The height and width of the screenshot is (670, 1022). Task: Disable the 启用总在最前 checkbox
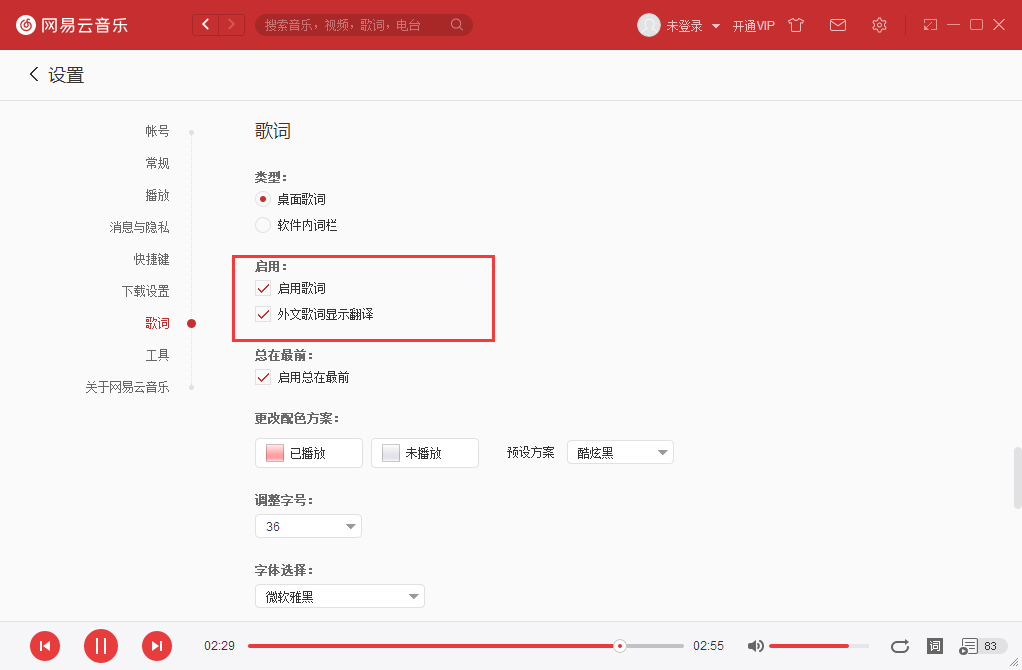point(263,377)
